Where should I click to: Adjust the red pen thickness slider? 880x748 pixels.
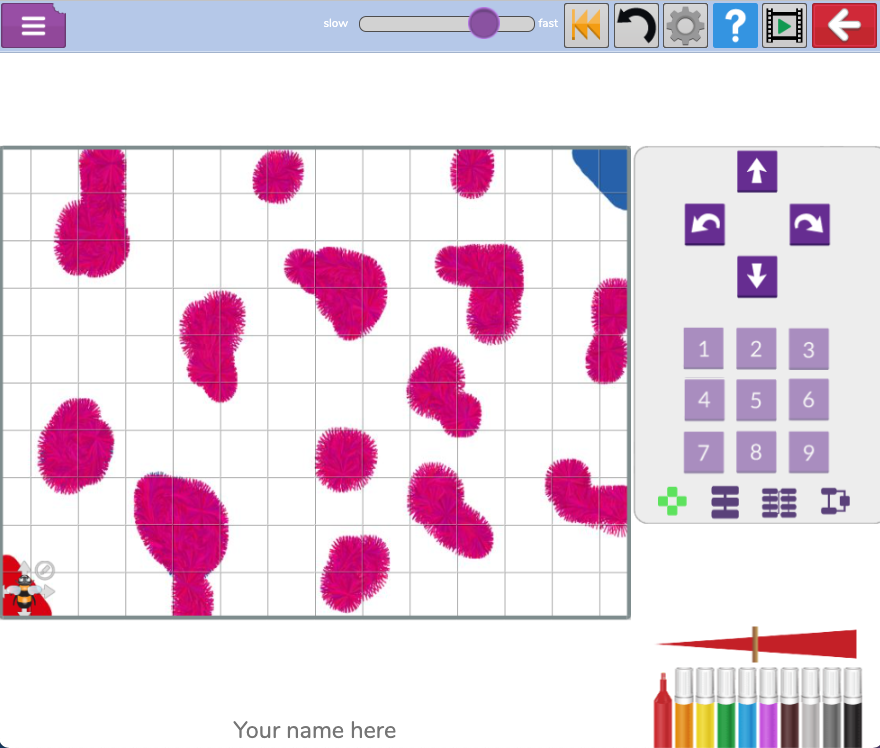pos(755,644)
